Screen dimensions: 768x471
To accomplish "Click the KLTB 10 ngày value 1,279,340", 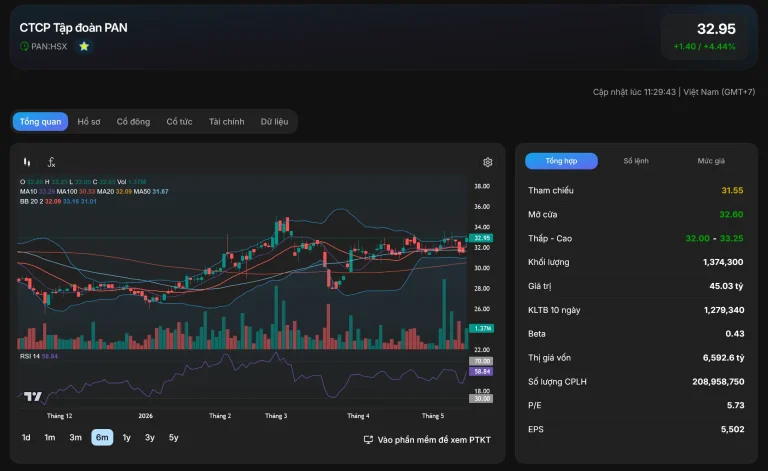I will [x=724, y=310].
